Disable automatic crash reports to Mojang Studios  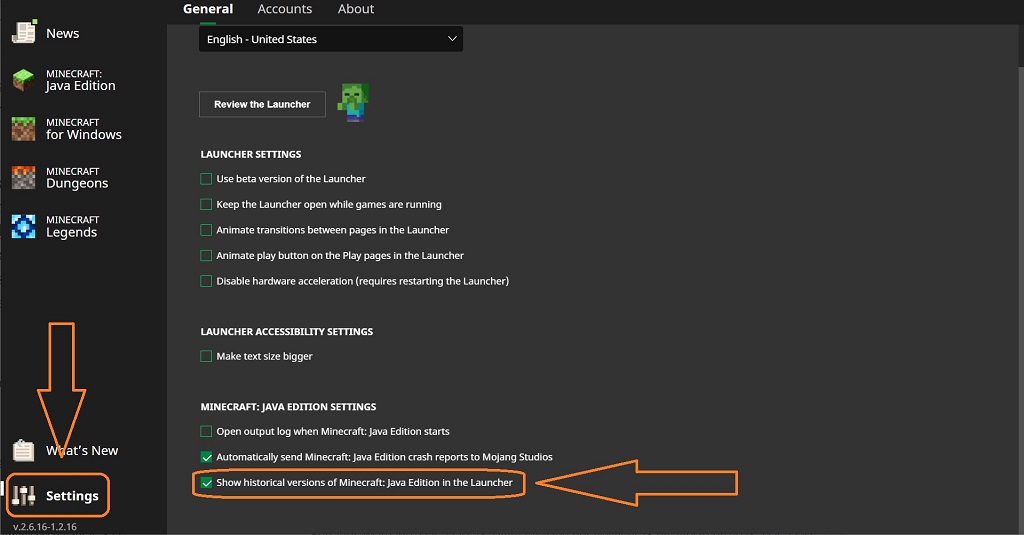click(x=206, y=457)
